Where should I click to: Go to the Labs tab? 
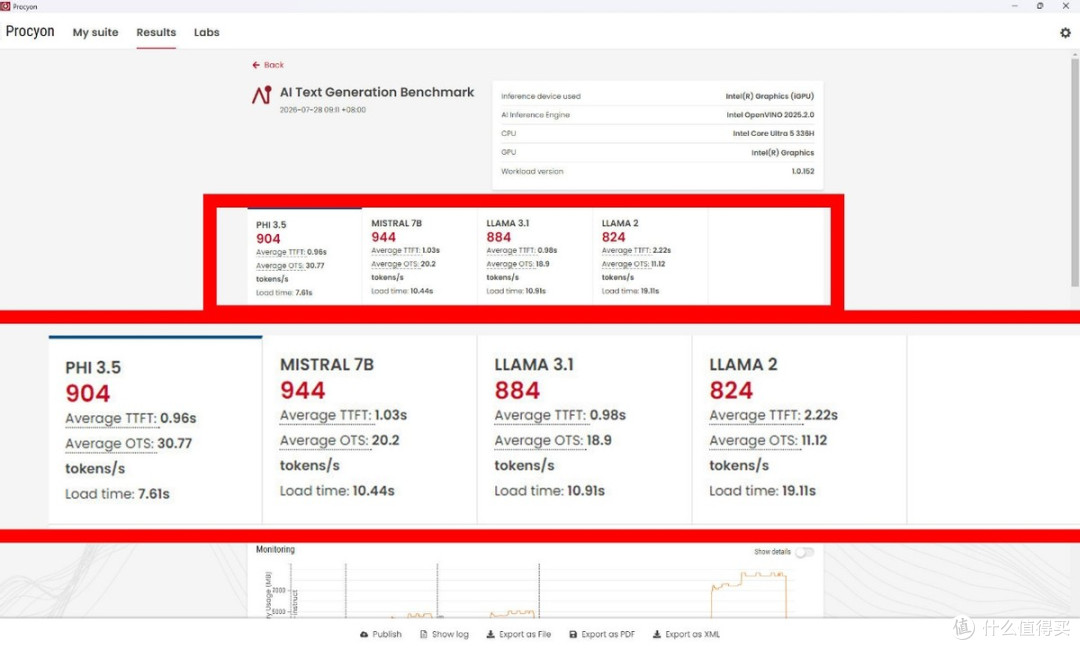pyautogui.click(x=207, y=32)
